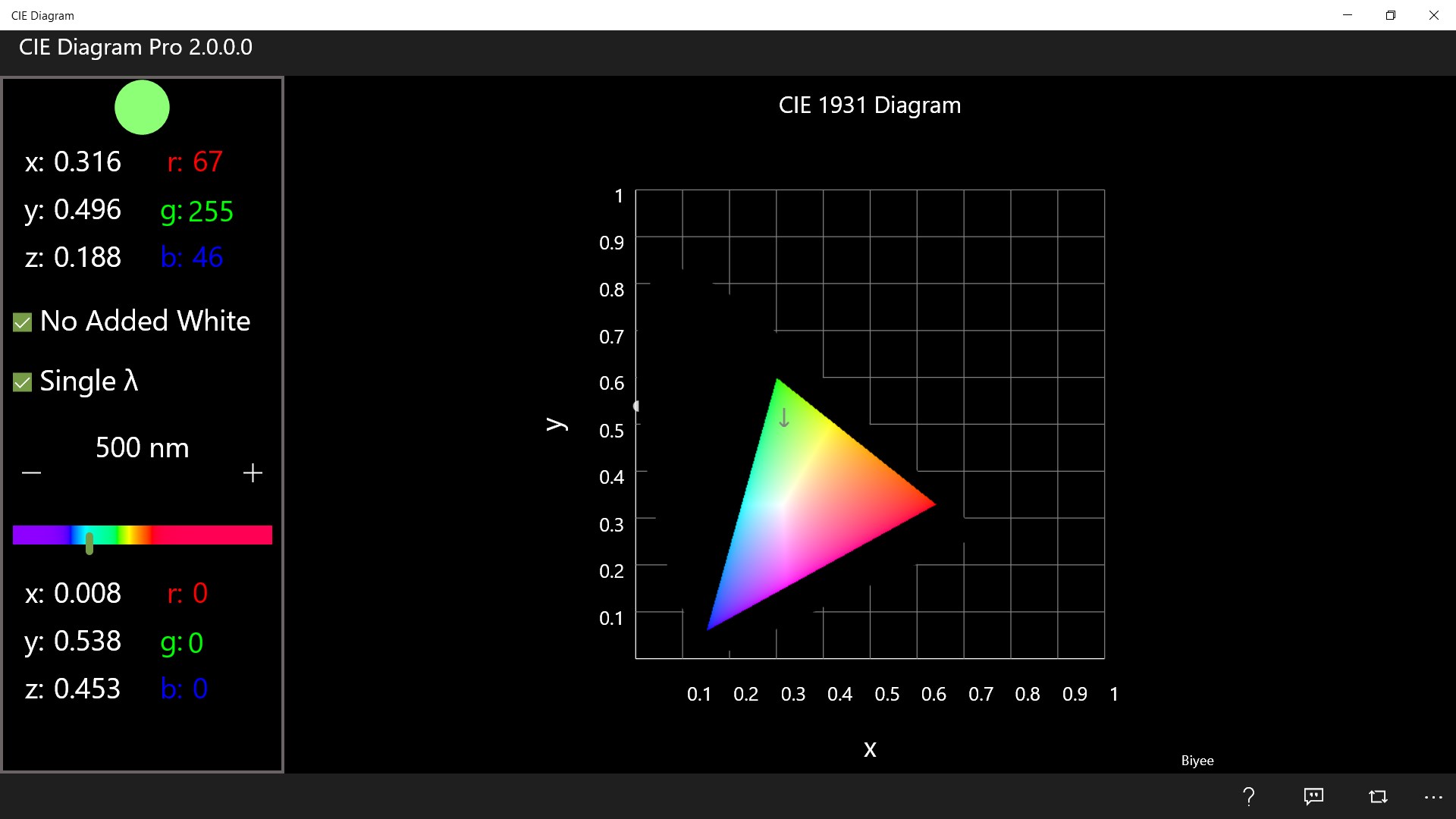Click the spectral locus point on y-axis

click(637, 406)
